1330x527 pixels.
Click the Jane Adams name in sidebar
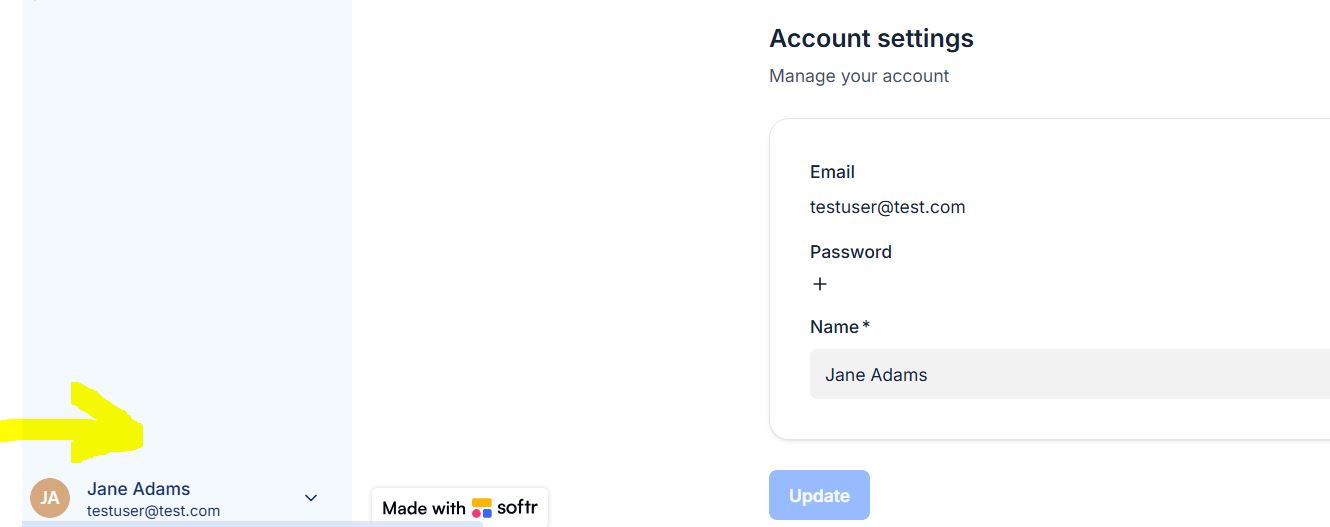(138, 489)
